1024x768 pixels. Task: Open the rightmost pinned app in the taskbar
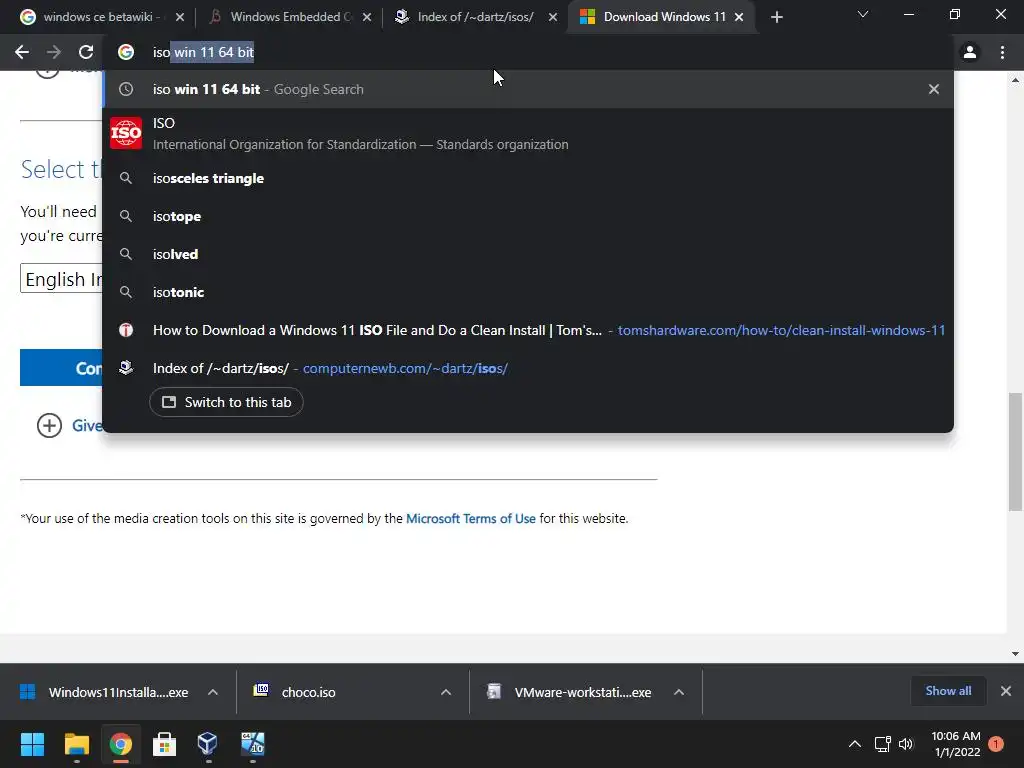tap(253, 744)
